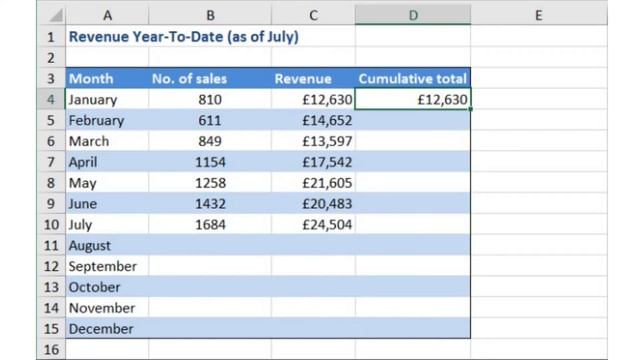This screenshot has height=360, width=640.
Task: Click the 'November' cell
Action: pos(107,307)
